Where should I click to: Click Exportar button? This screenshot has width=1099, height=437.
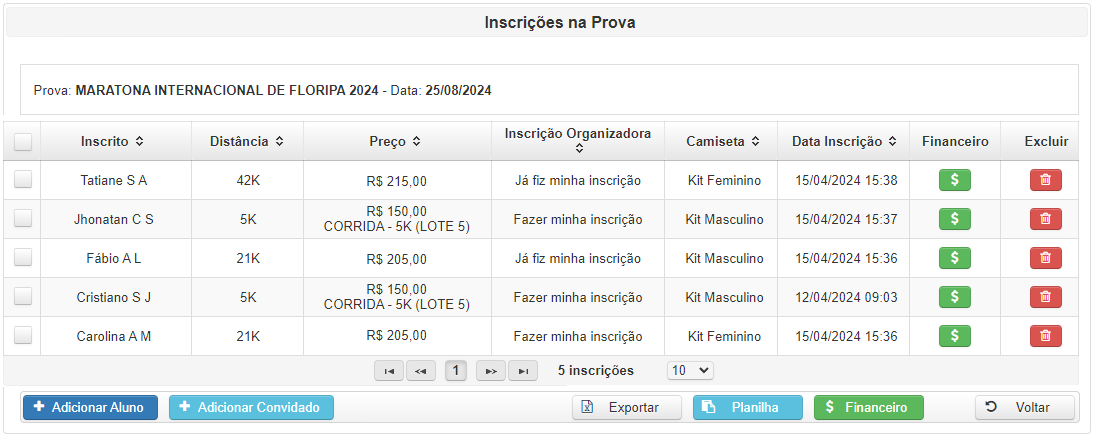(627, 408)
